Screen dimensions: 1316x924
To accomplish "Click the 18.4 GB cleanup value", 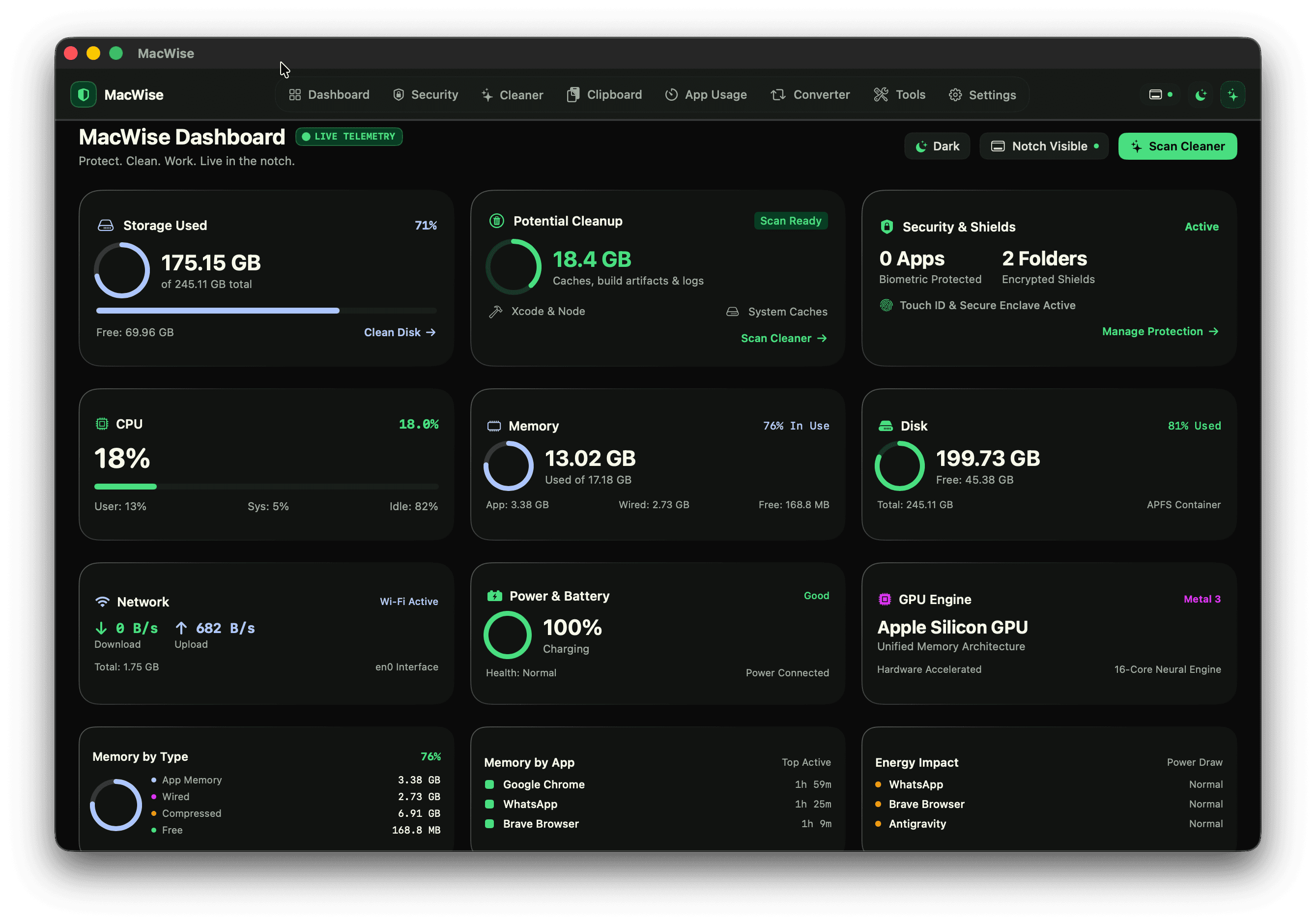I will coord(592,260).
